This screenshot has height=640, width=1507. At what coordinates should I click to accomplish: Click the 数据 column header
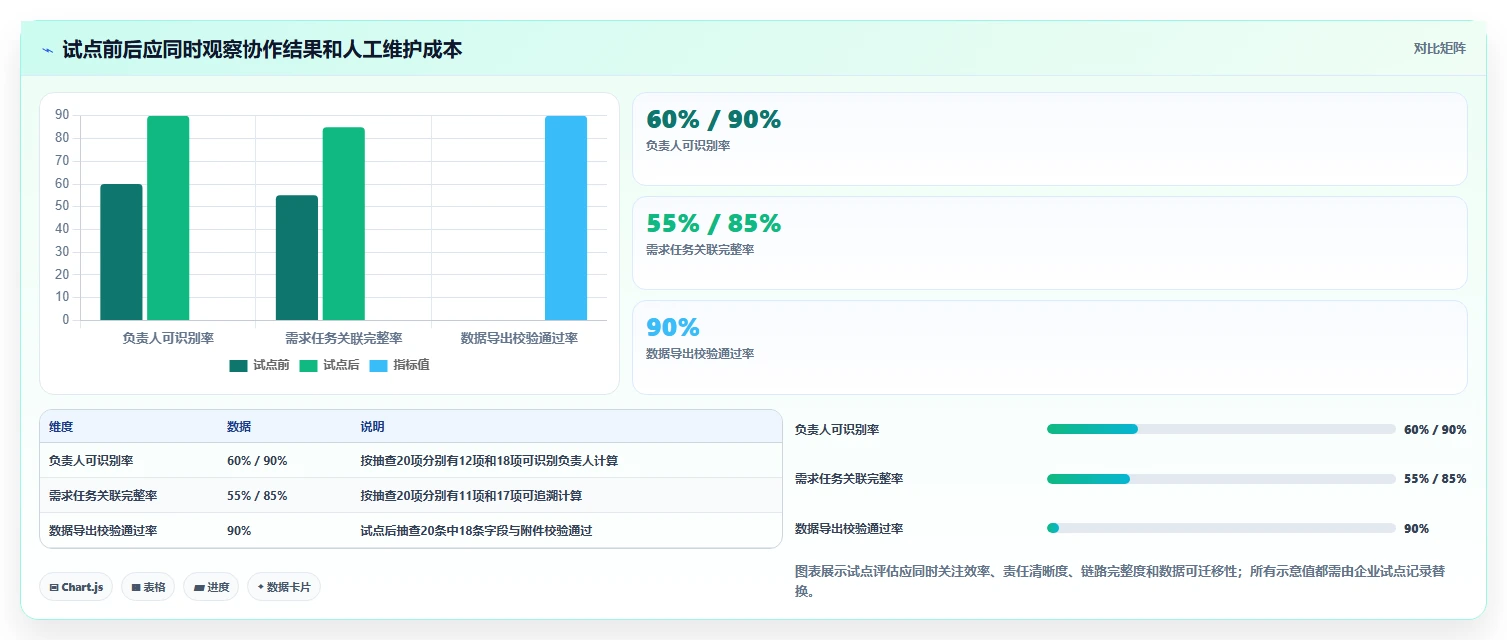pos(239,427)
